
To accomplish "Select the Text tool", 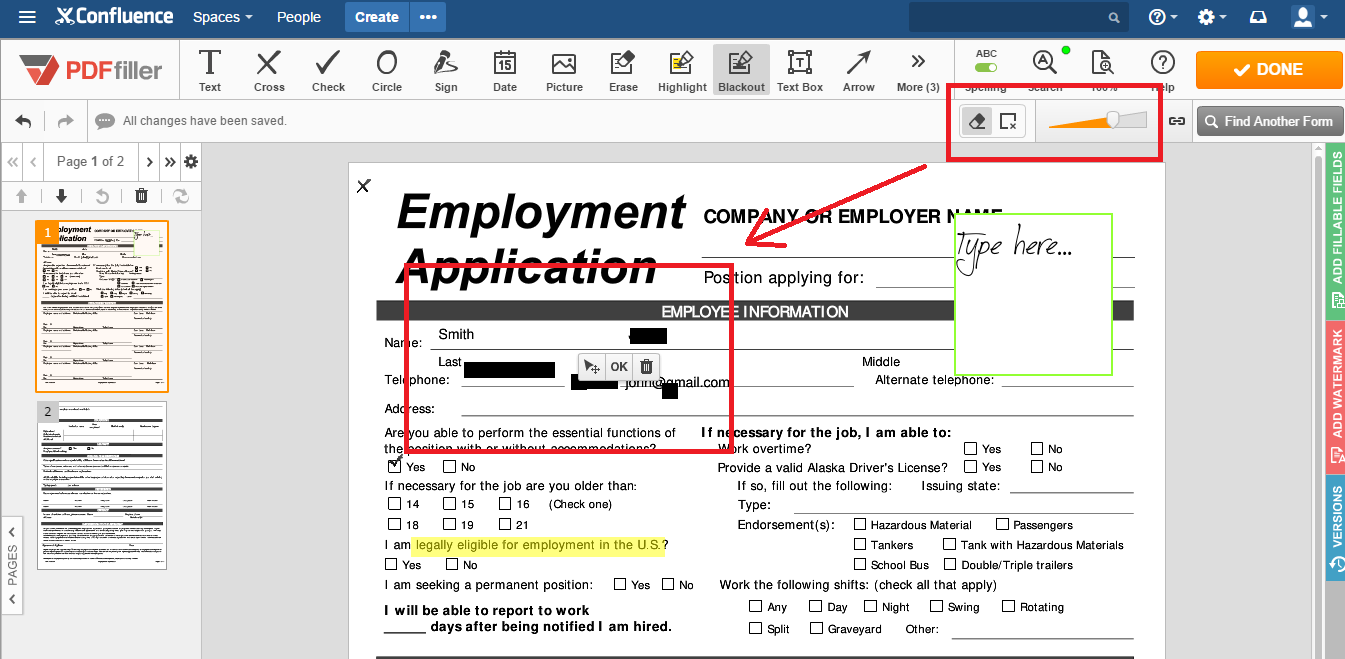I will (x=210, y=70).
